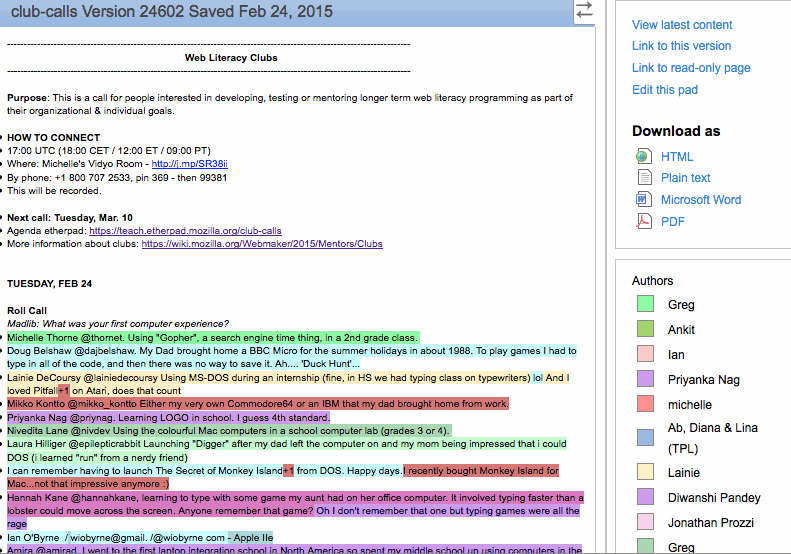Open the teach.etherpad.mozilla.org club-calls link
The height and width of the screenshot is (554, 791).
tap(185, 231)
